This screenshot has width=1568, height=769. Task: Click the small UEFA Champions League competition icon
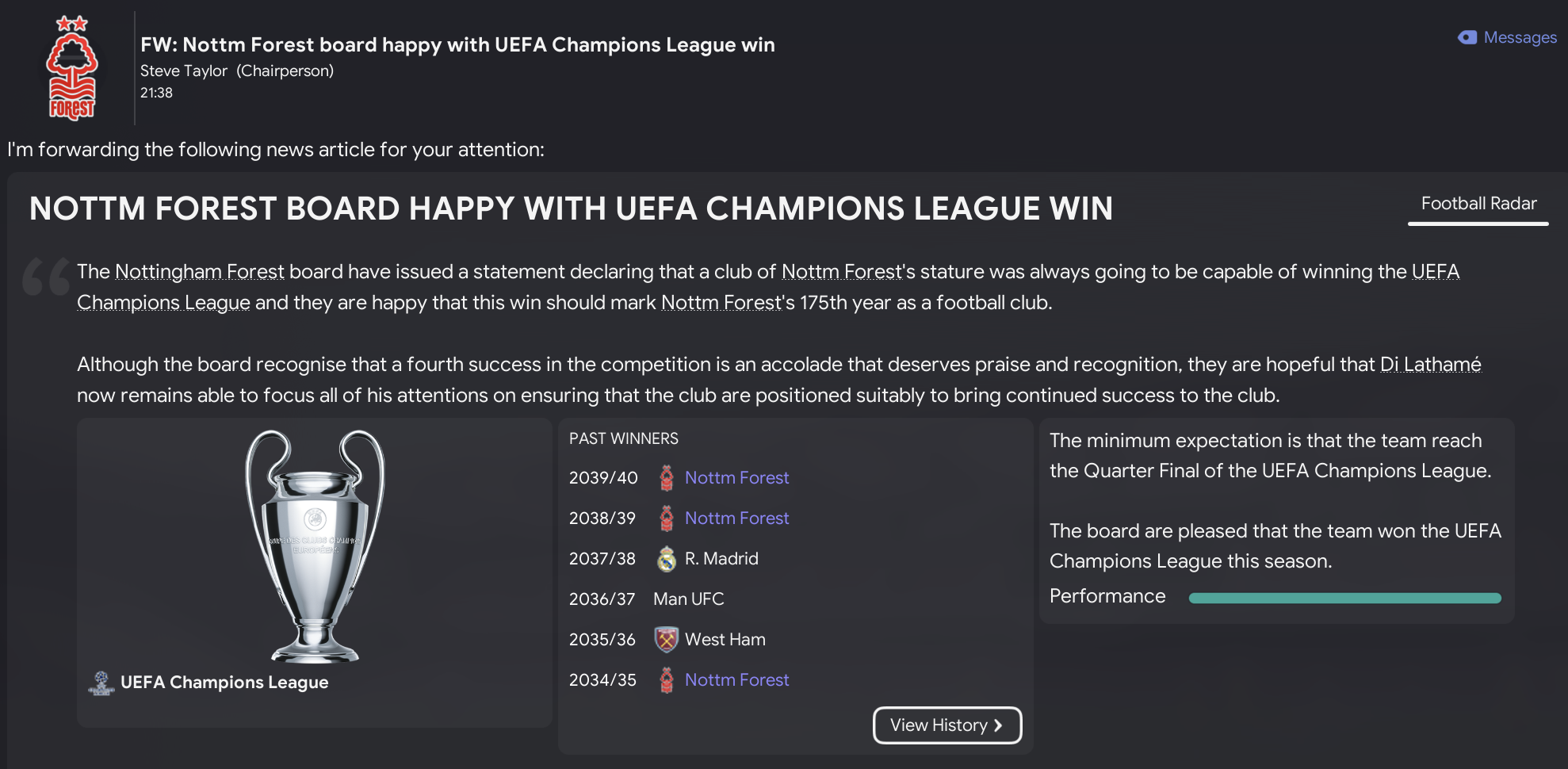pos(101,683)
